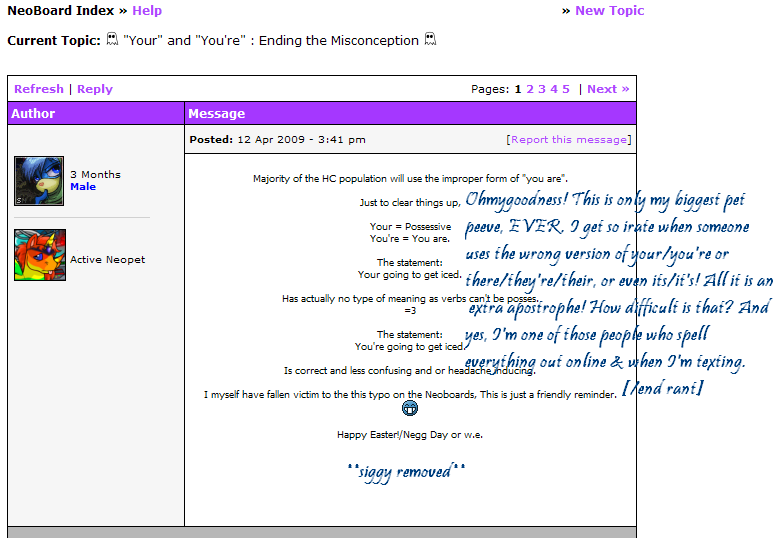The image size is (776, 538).
Task: Refresh the message board thread
Action: pos(39,89)
